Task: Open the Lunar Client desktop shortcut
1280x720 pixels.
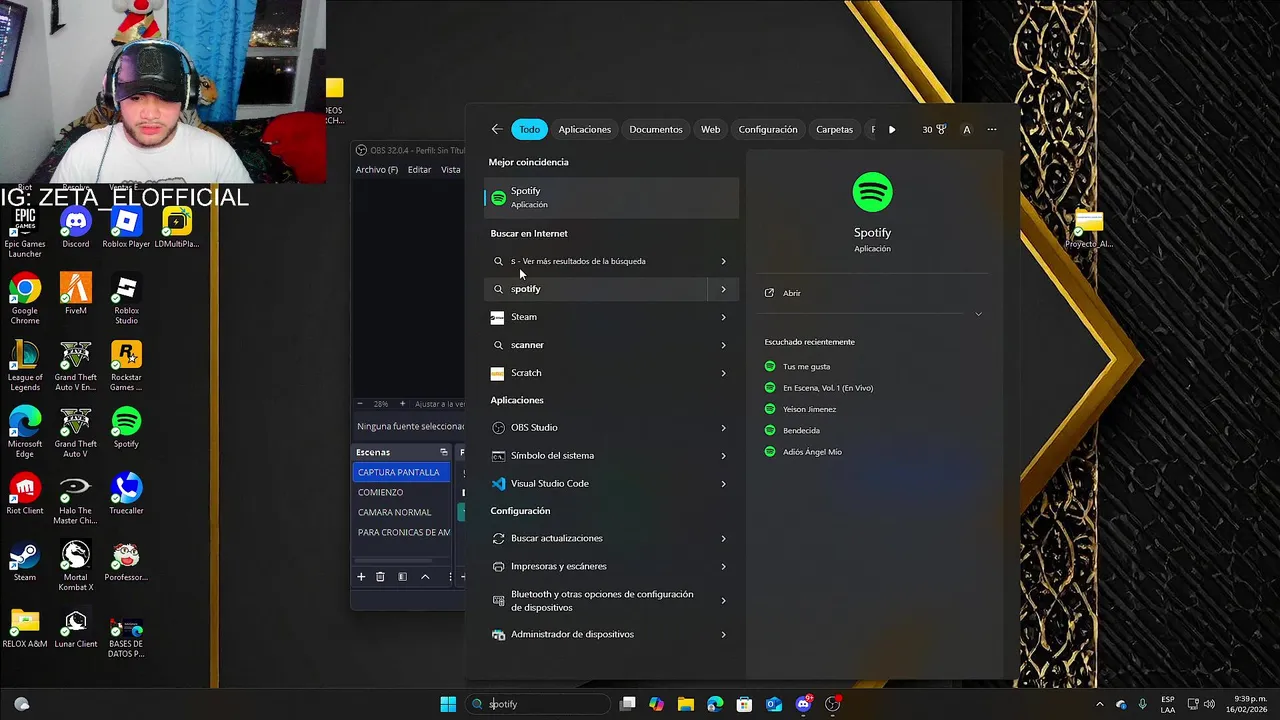Action: (75, 628)
